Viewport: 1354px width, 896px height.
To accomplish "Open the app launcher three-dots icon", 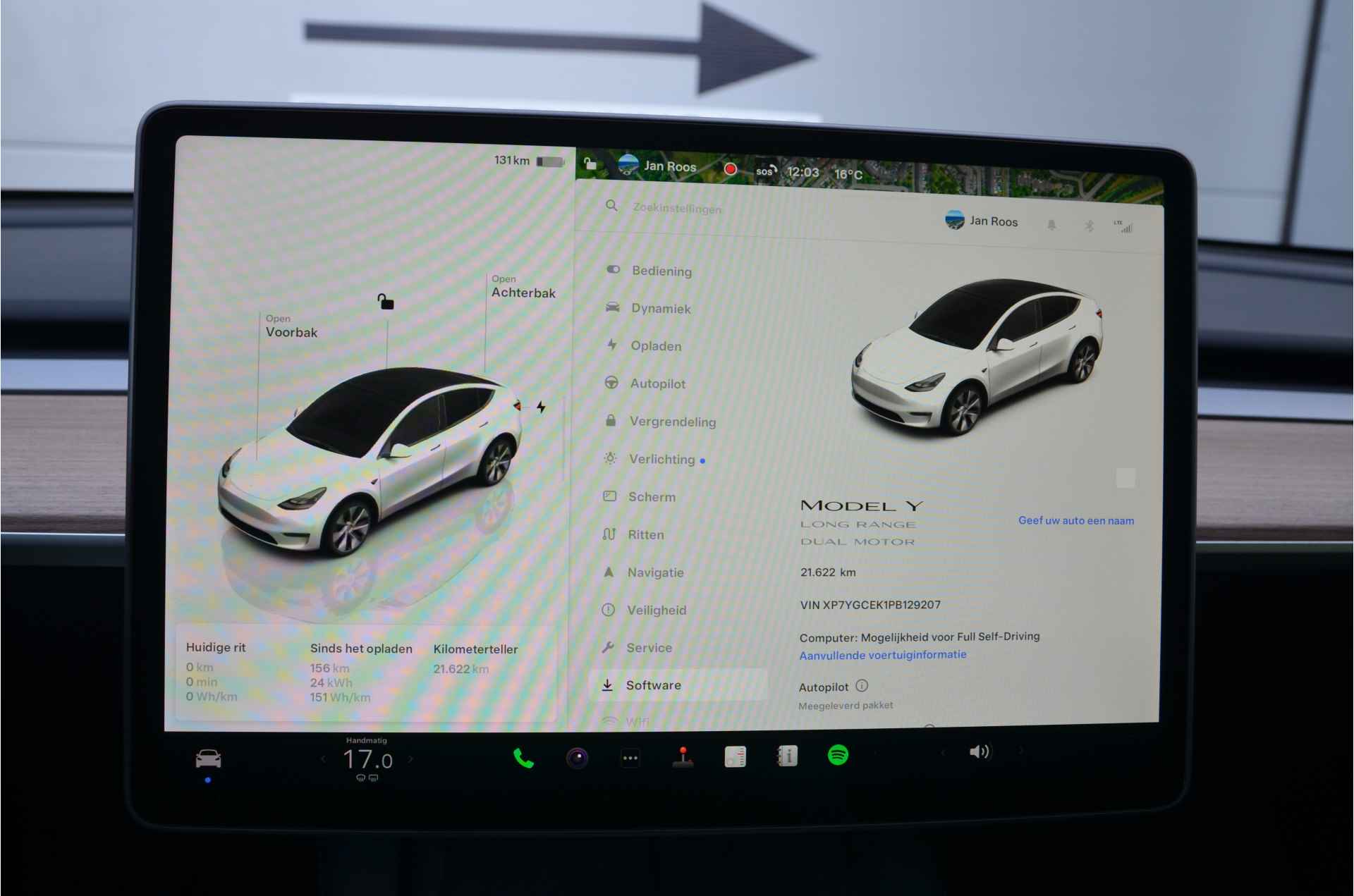I will [x=630, y=759].
